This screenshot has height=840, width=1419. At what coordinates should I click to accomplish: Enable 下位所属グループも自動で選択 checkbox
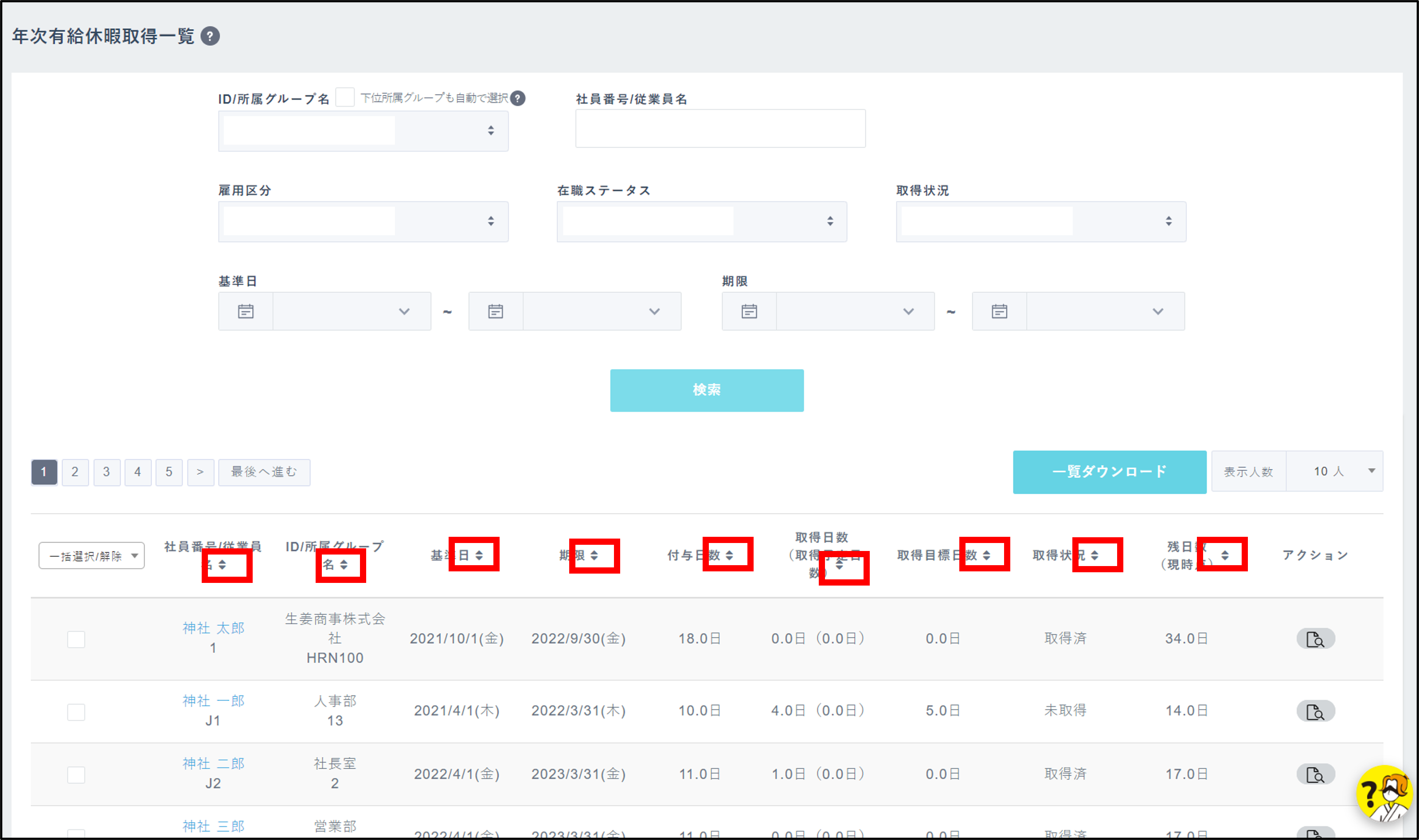point(345,98)
